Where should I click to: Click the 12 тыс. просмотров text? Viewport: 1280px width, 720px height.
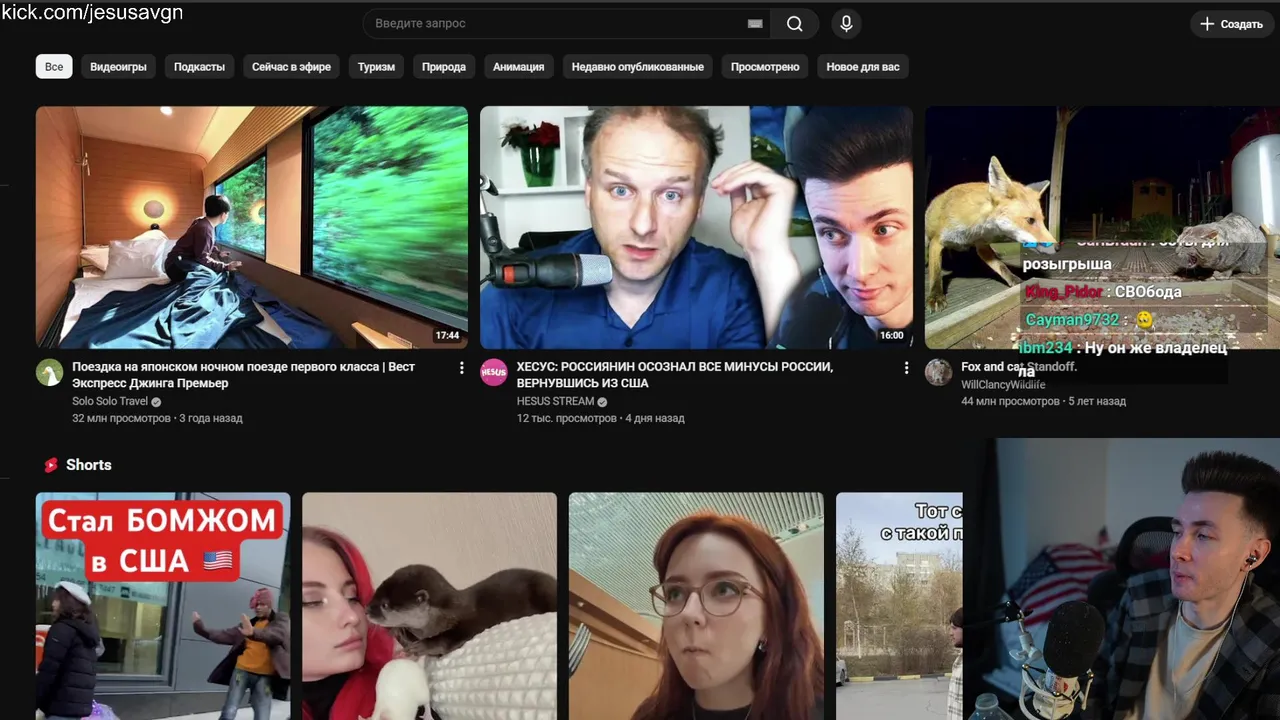[567, 418]
